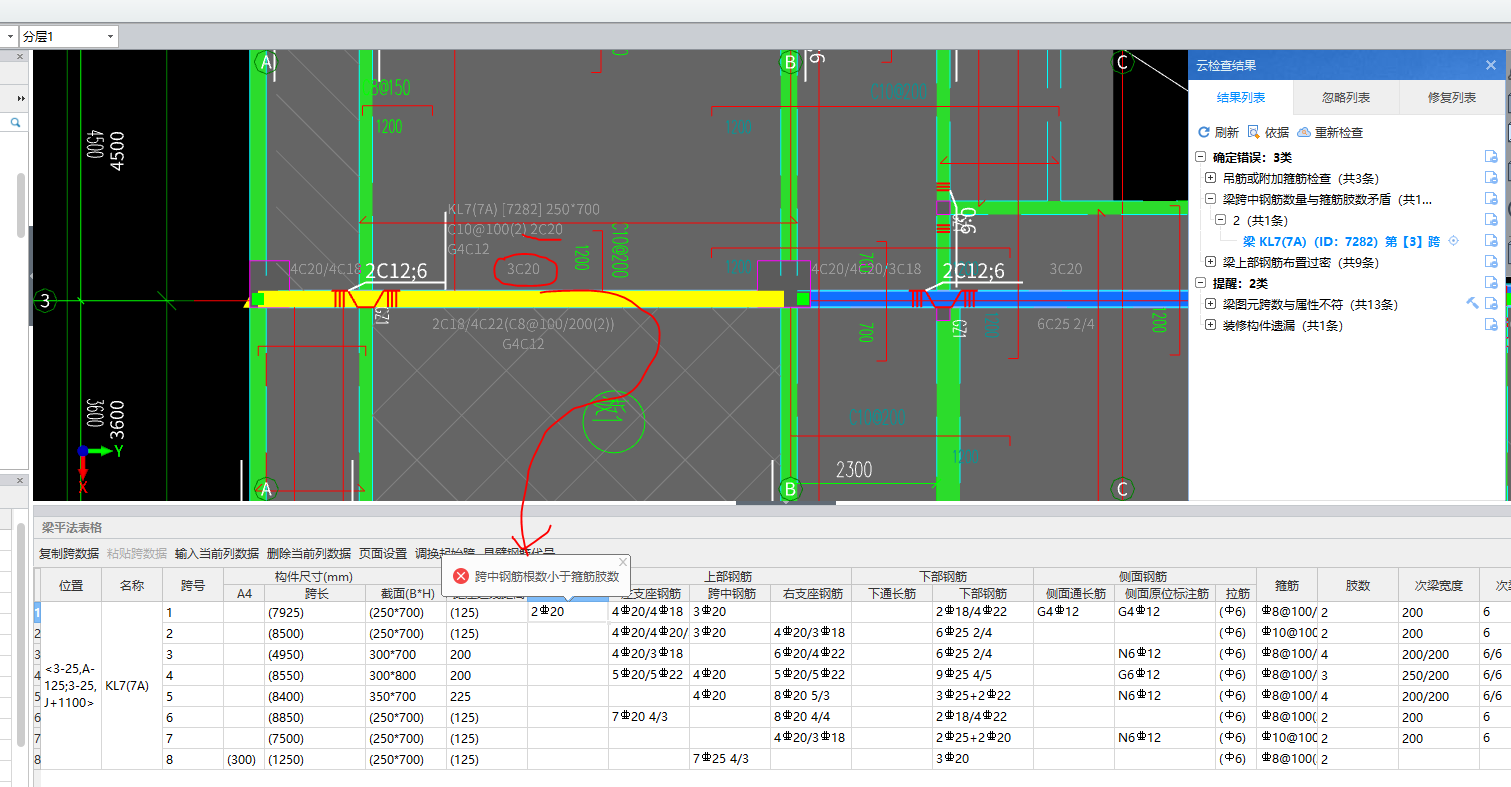Switch to the 忽略列表 tab

tap(1346, 98)
